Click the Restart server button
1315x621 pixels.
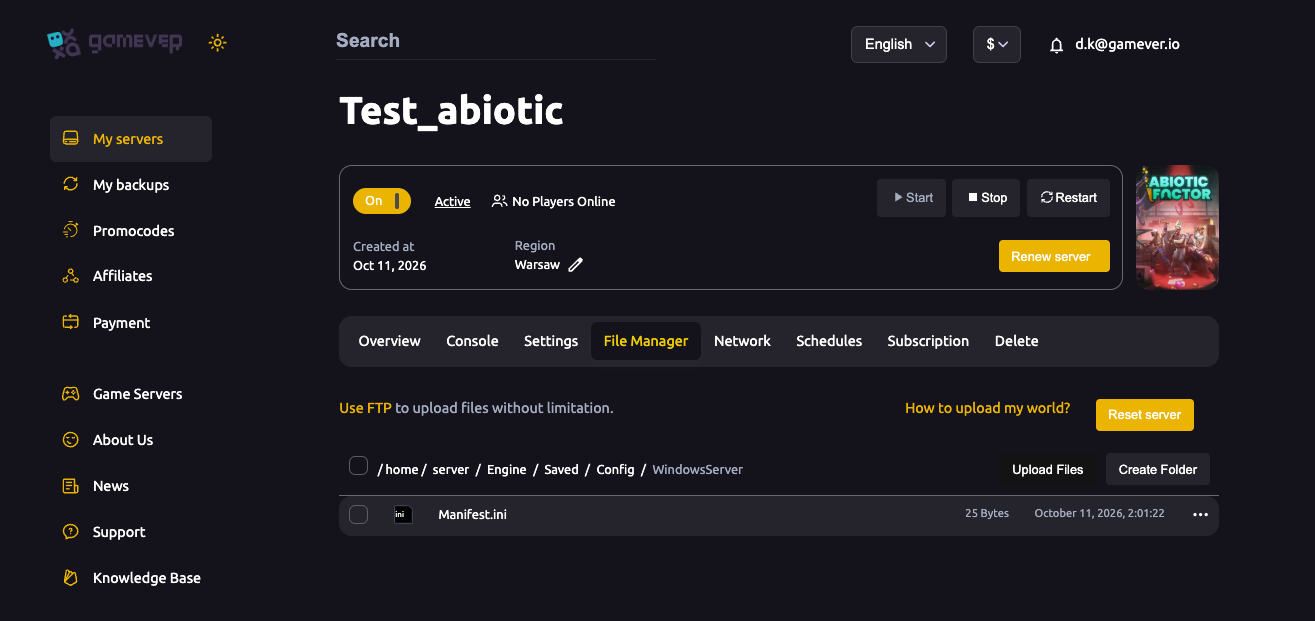1068,198
